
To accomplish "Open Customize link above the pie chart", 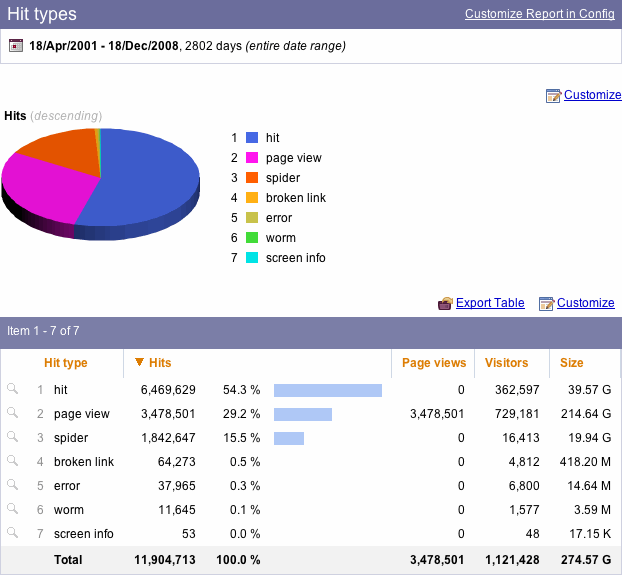I will pos(592,95).
